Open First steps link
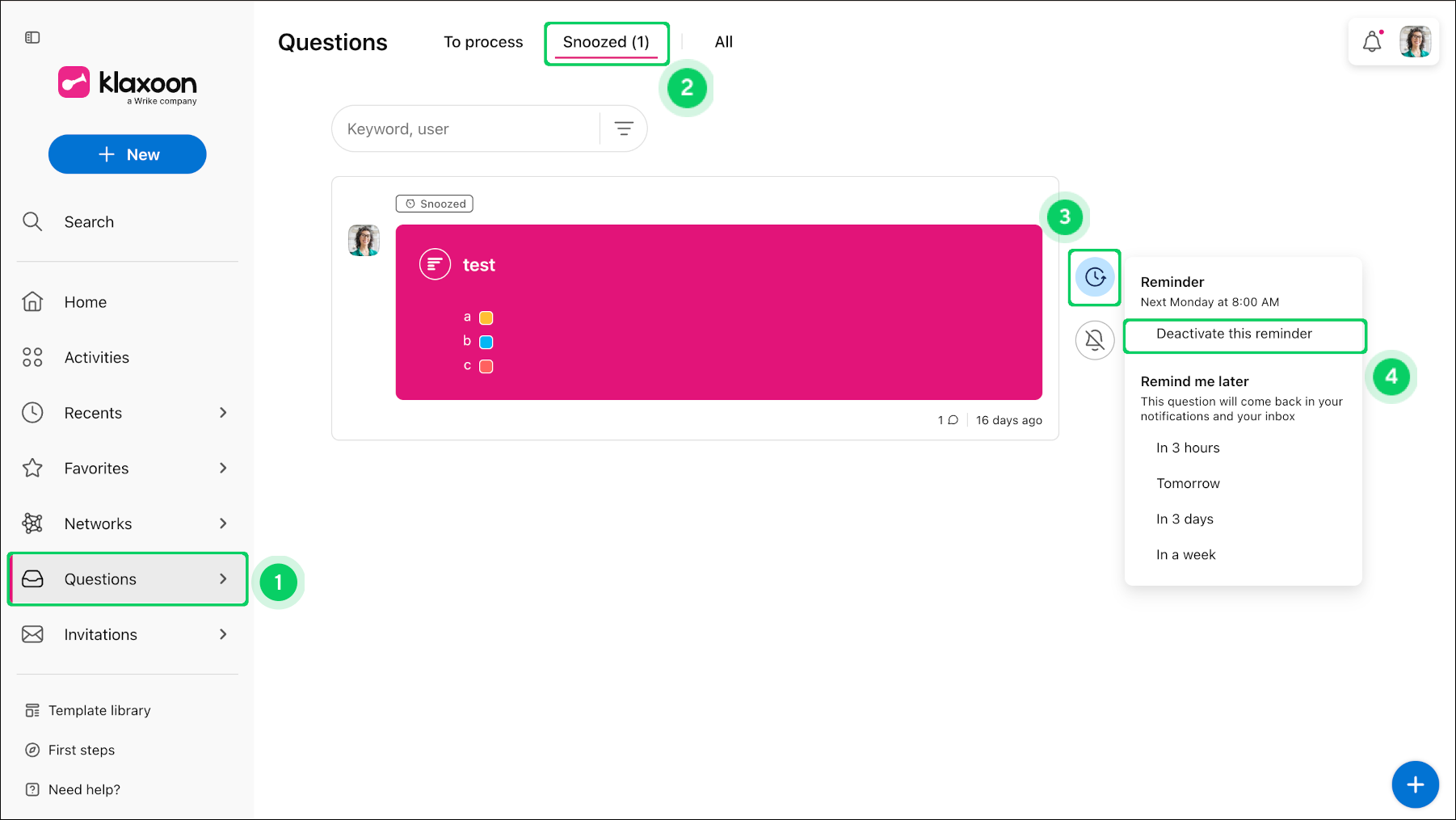Viewport: 1456px width, 820px height. click(82, 751)
